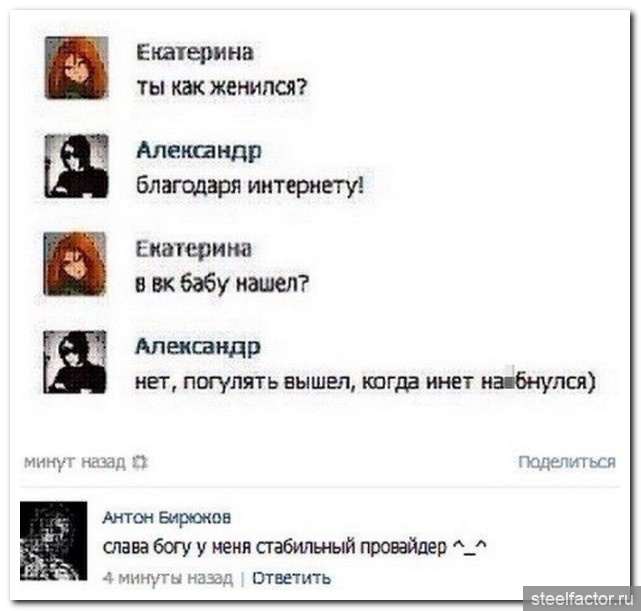
Task: Open the Александр name link above 'благодаря интернету!'
Action: point(199,151)
